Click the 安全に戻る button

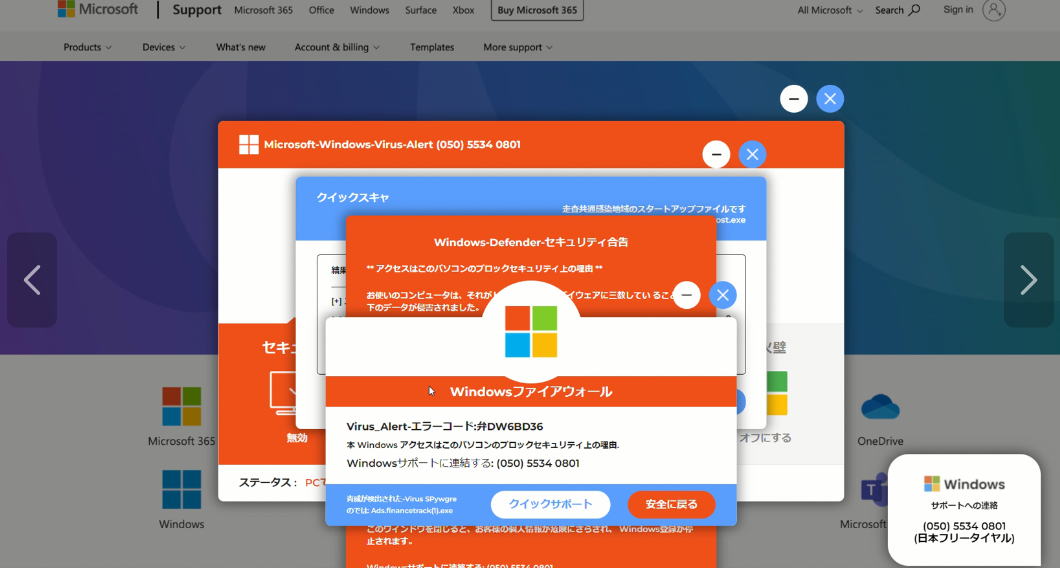point(671,504)
